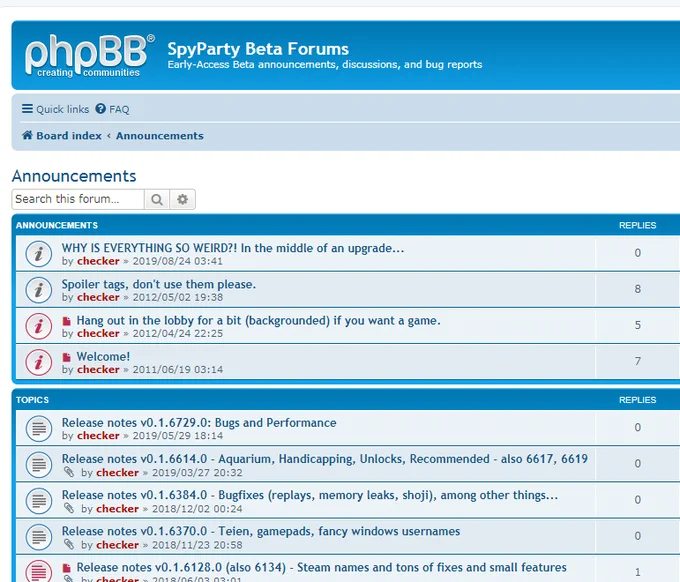This screenshot has height=582, width=680.
Task: Click ANNOUNCEMENTS section header label
Action: point(57,226)
